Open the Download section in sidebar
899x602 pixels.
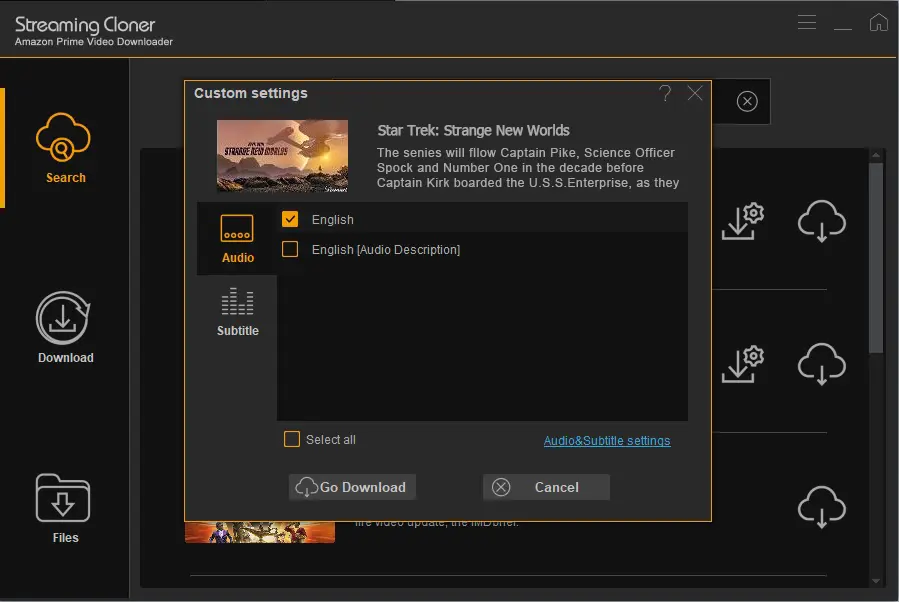click(x=64, y=327)
